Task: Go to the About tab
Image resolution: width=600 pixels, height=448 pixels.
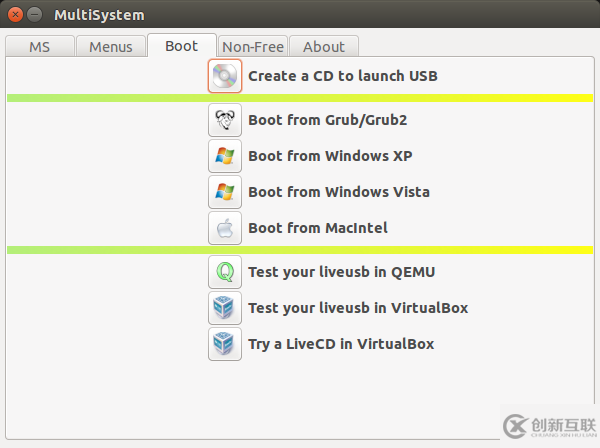Action: (x=324, y=47)
